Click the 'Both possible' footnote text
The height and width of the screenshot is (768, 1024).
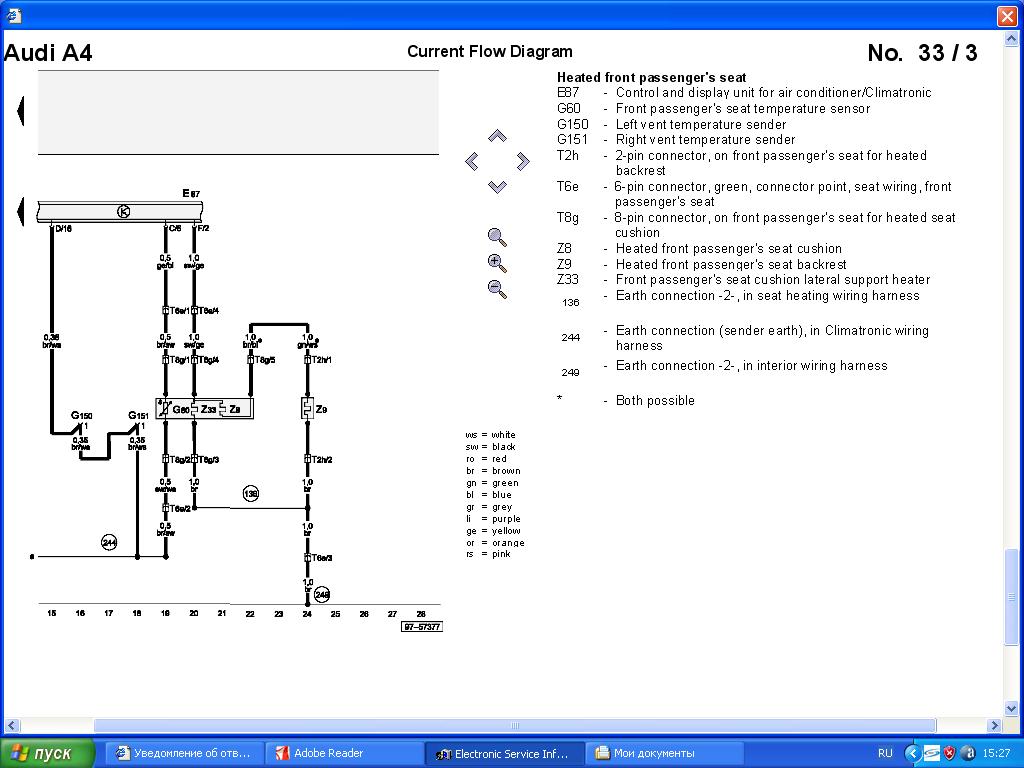click(x=655, y=401)
